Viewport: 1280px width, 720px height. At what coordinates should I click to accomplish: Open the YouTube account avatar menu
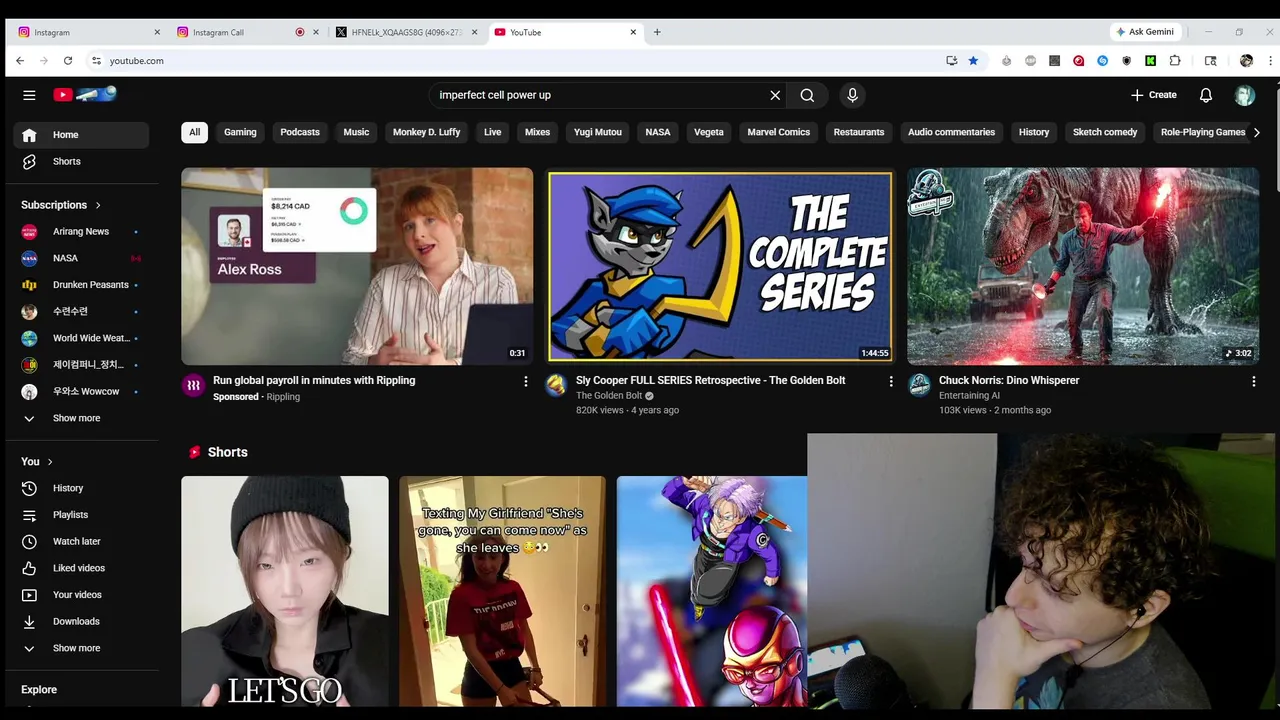[x=1245, y=95]
